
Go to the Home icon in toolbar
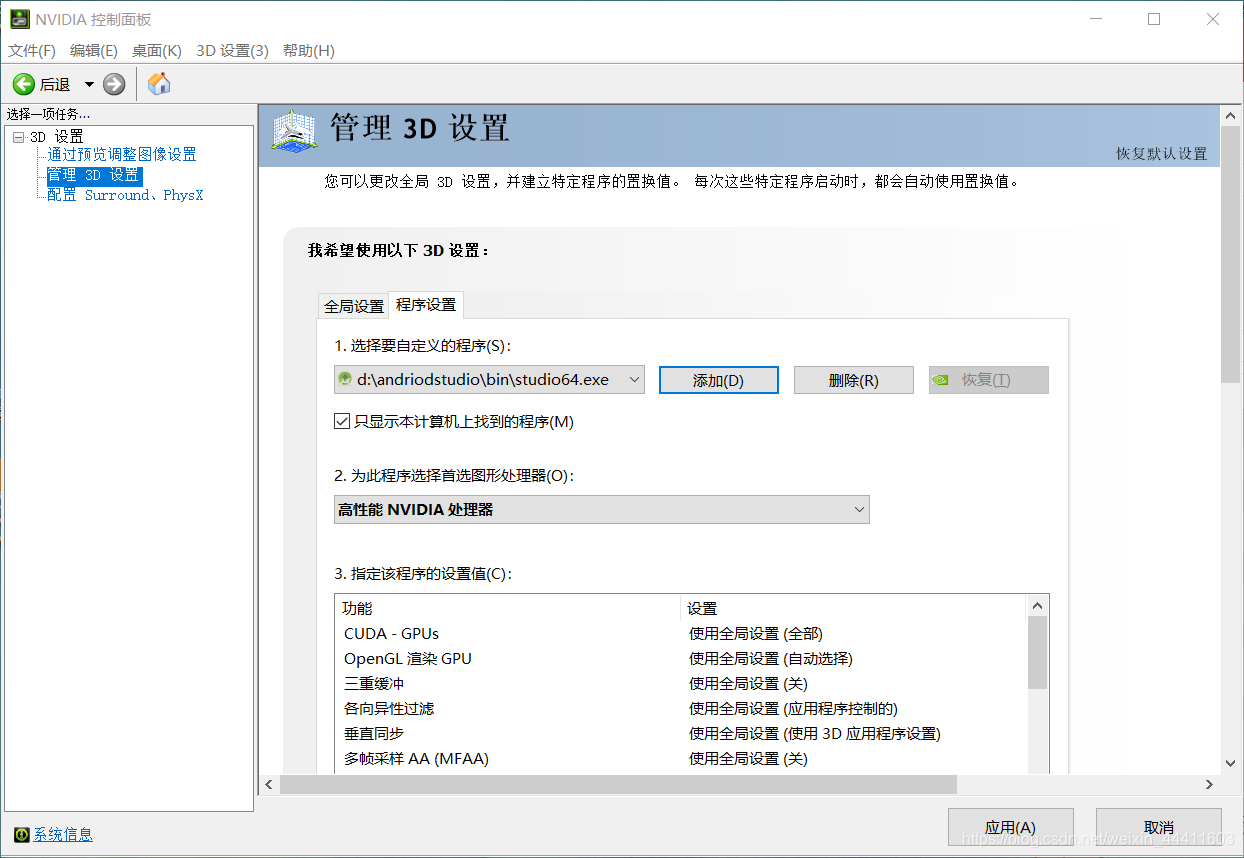pyautogui.click(x=159, y=84)
